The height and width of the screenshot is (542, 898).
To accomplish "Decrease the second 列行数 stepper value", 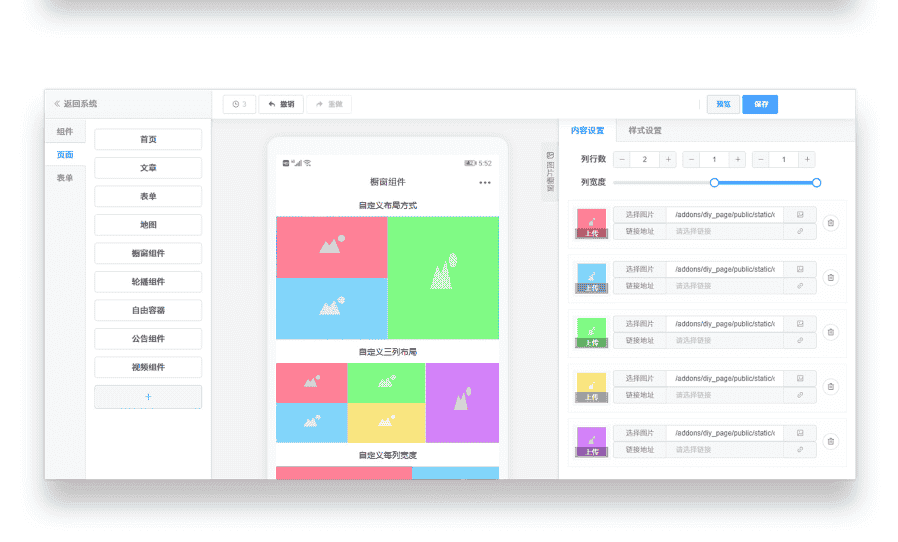I will (691, 159).
